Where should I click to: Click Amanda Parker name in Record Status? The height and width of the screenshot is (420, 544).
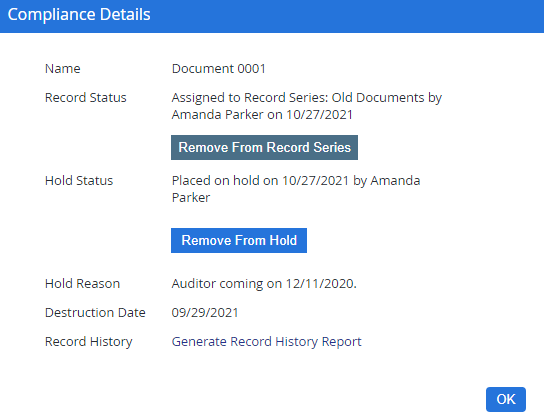(218, 115)
